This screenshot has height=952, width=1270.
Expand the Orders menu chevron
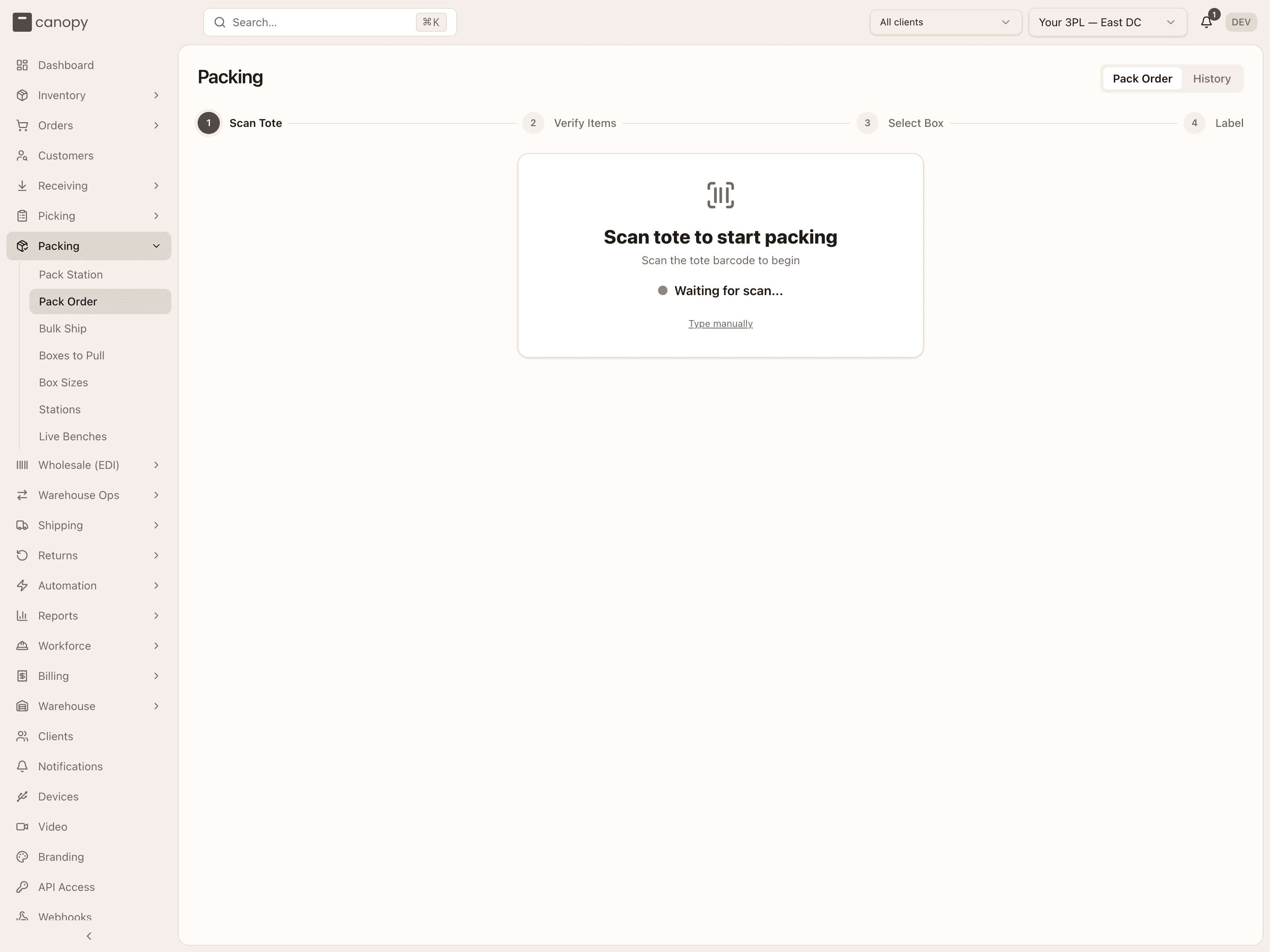[x=156, y=125]
